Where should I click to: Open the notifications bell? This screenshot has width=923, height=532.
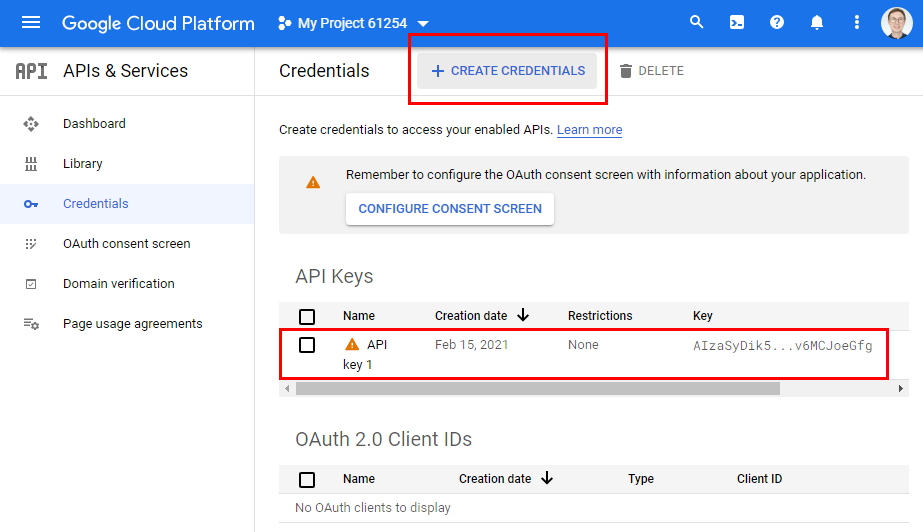click(x=816, y=22)
